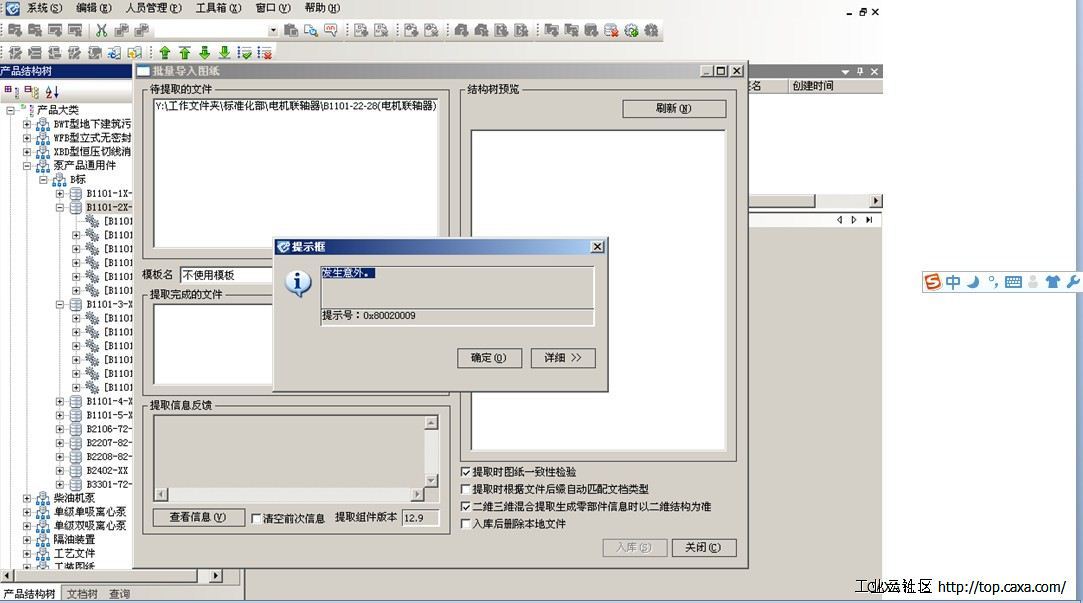Collapse the 泵产品通用件 tree node
Screen dimensions: 1083x603
tap(26, 166)
